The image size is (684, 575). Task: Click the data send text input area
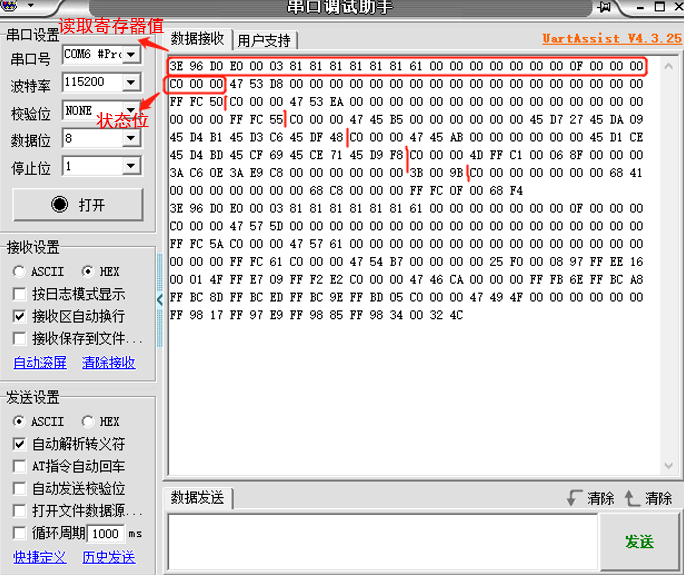pyautogui.click(x=383, y=542)
